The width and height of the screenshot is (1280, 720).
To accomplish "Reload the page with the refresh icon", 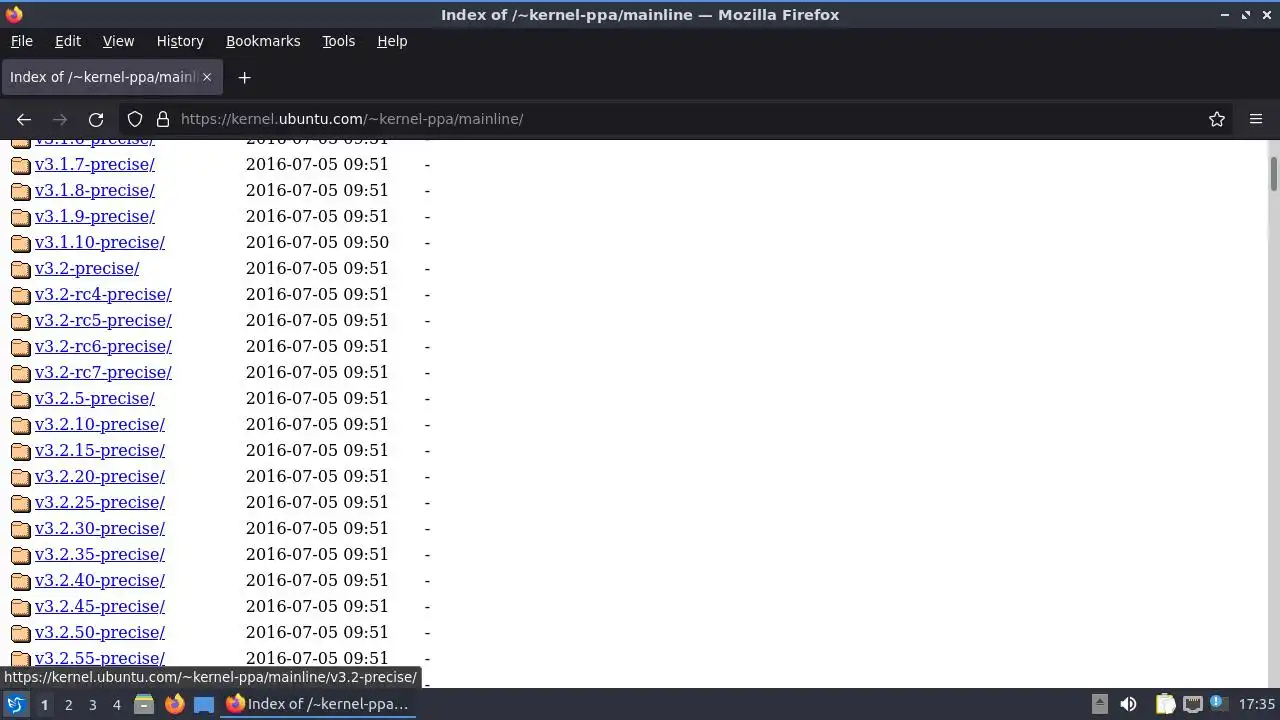I will 96,119.
